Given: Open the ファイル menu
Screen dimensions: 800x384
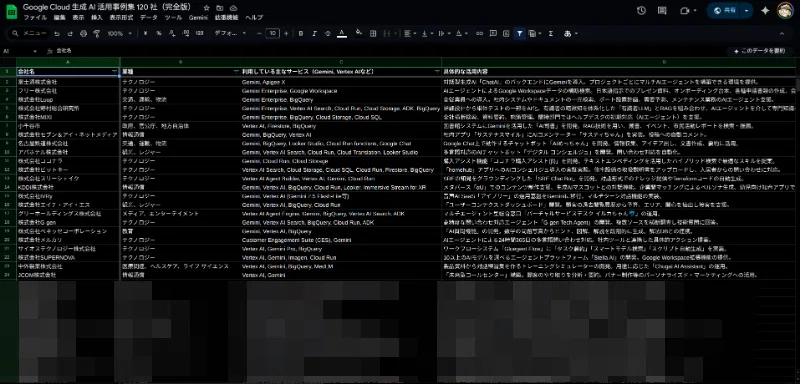Looking at the screenshot, I should click(35, 17).
